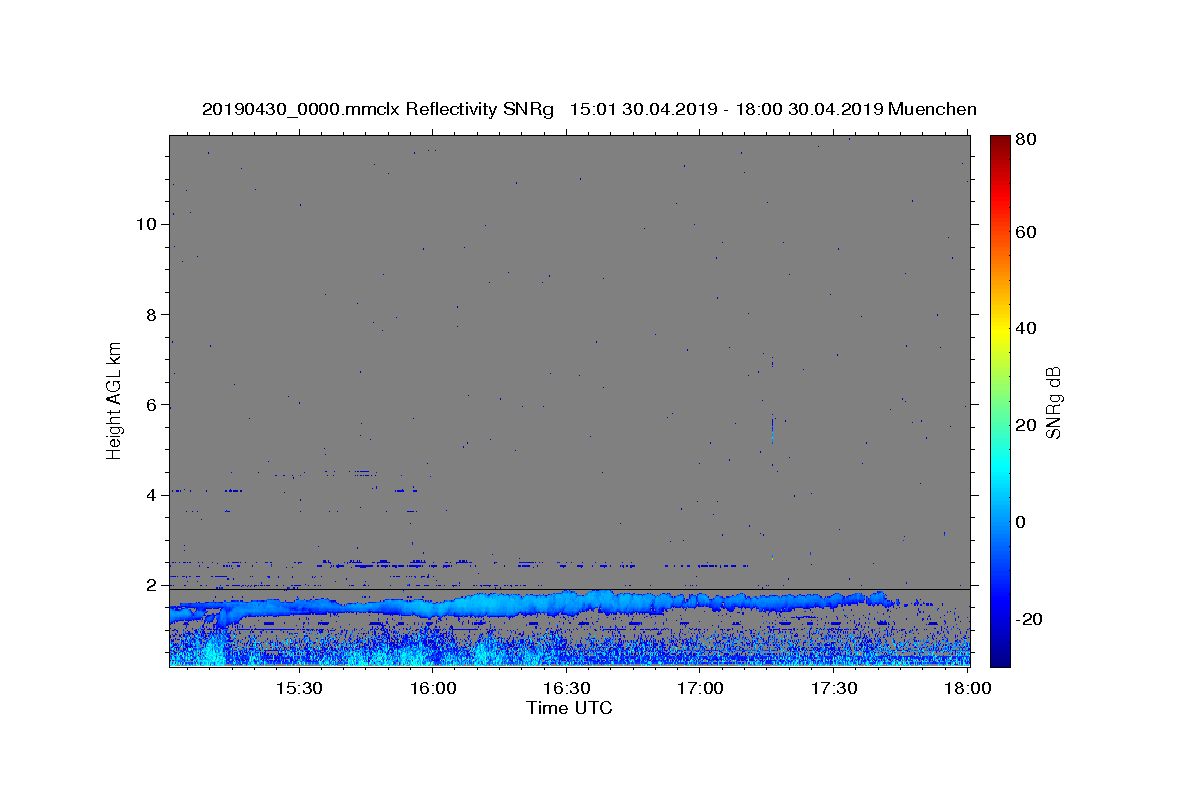Click the 16:30 time tick label
The image size is (1200, 800).
(566, 689)
